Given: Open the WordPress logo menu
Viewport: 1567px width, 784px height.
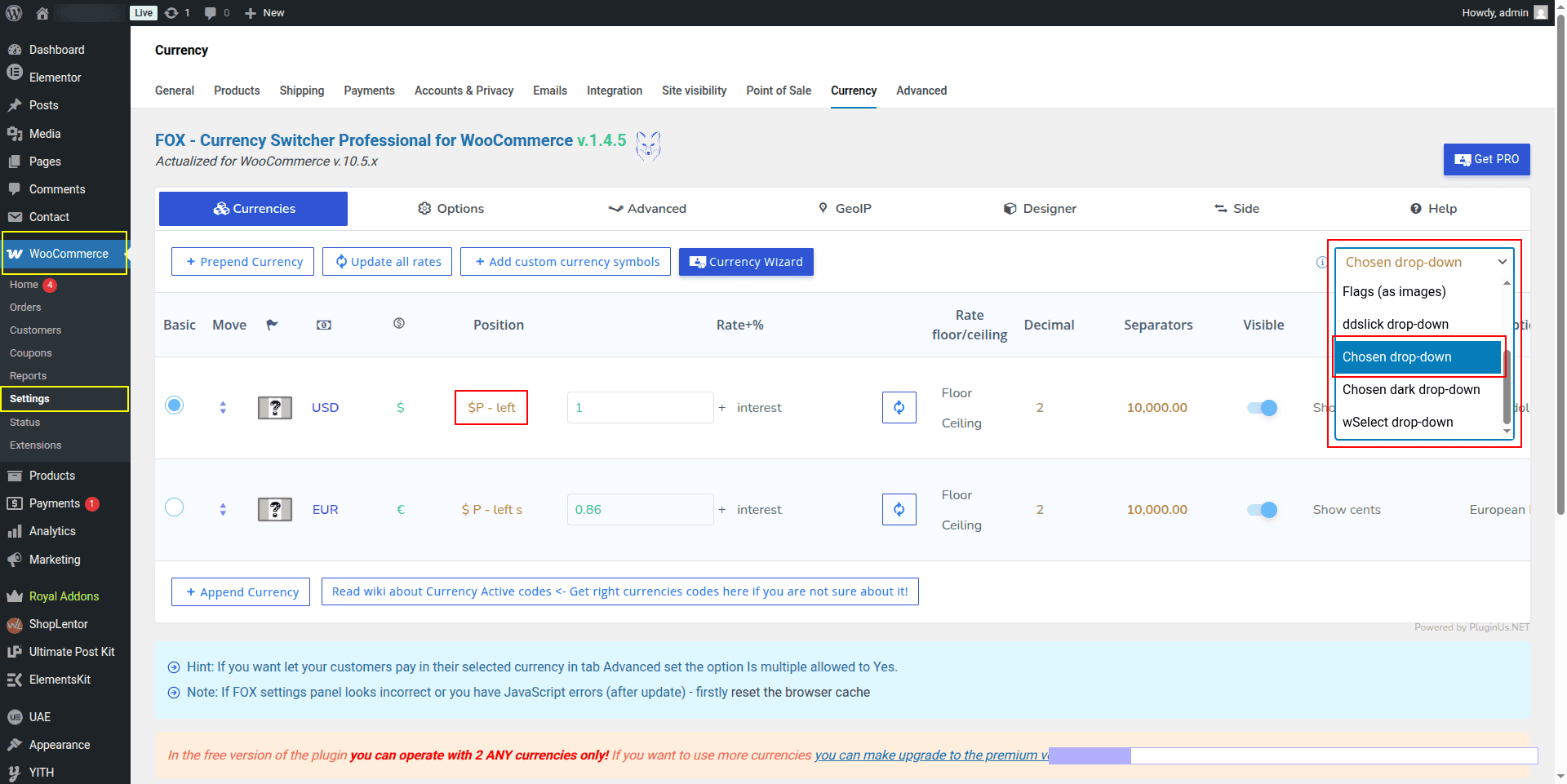Looking at the screenshot, I should [14, 13].
